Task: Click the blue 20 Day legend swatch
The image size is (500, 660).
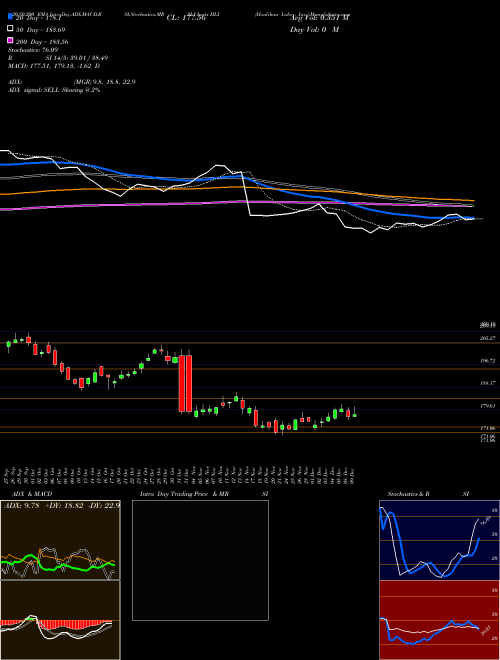Action: pyautogui.click(x=10, y=16)
